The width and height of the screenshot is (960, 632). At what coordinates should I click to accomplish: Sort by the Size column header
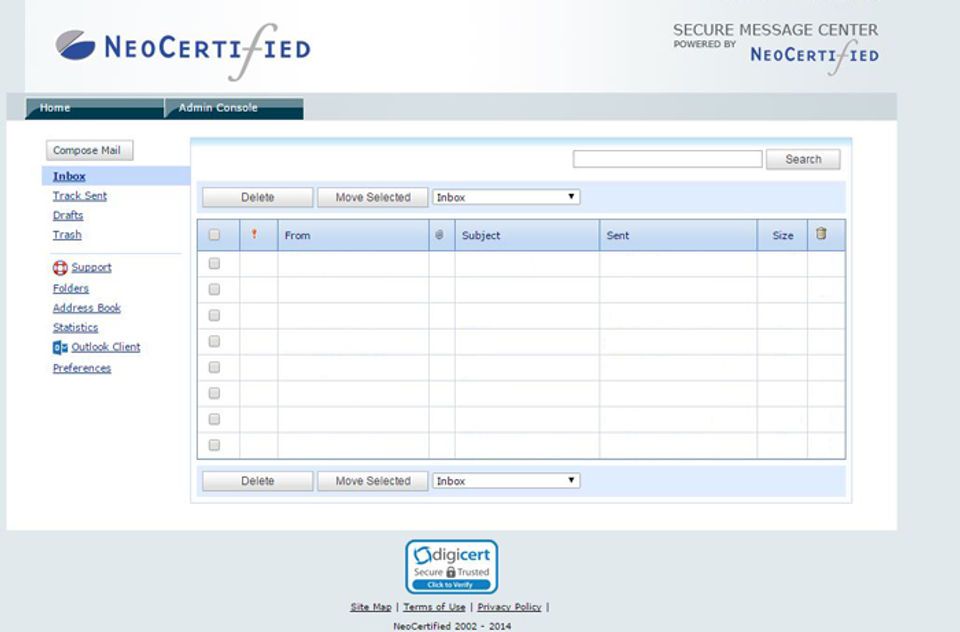click(x=782, y=235)
